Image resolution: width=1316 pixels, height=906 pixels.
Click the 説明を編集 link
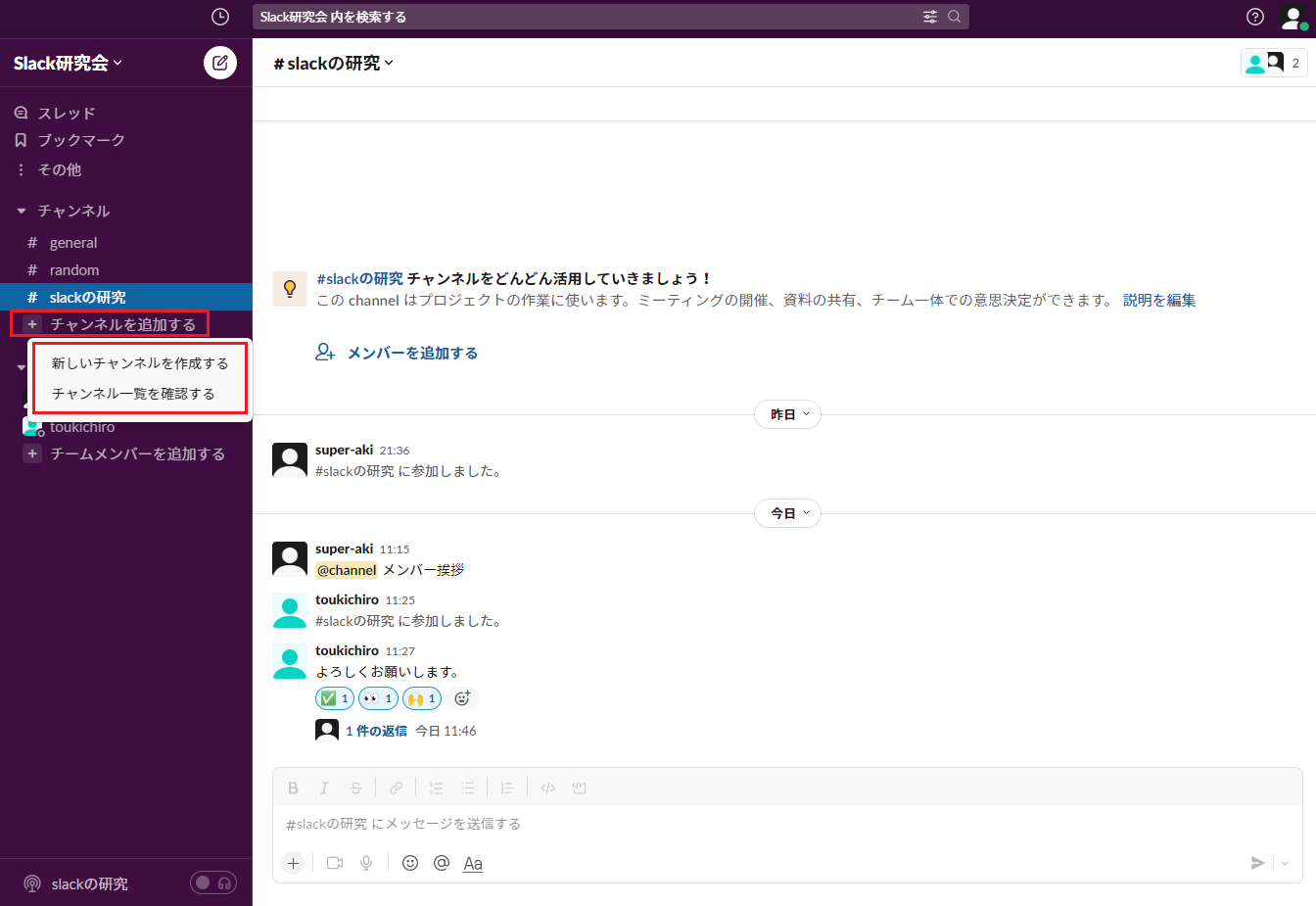[x=1159, y=301]
